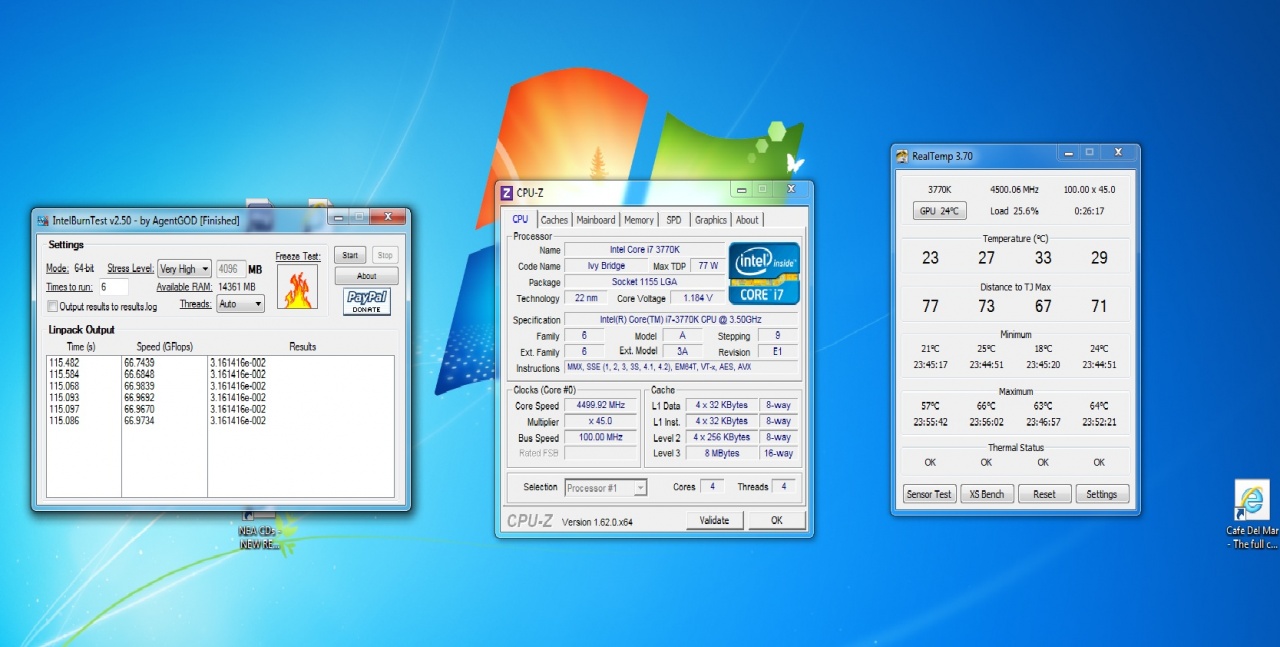This screenshot has height=647, width=1280.
Task: Click the Start button in IntelBurnTest
Action: 350,256
